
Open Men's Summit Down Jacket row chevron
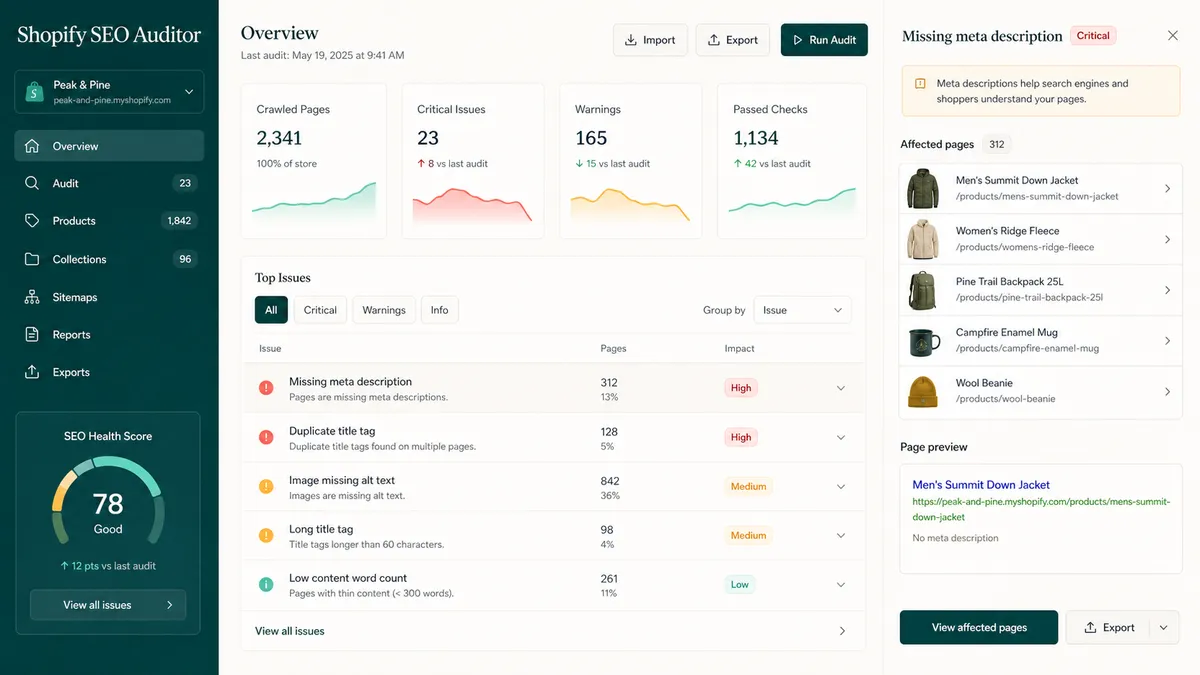click(1167, 189)
